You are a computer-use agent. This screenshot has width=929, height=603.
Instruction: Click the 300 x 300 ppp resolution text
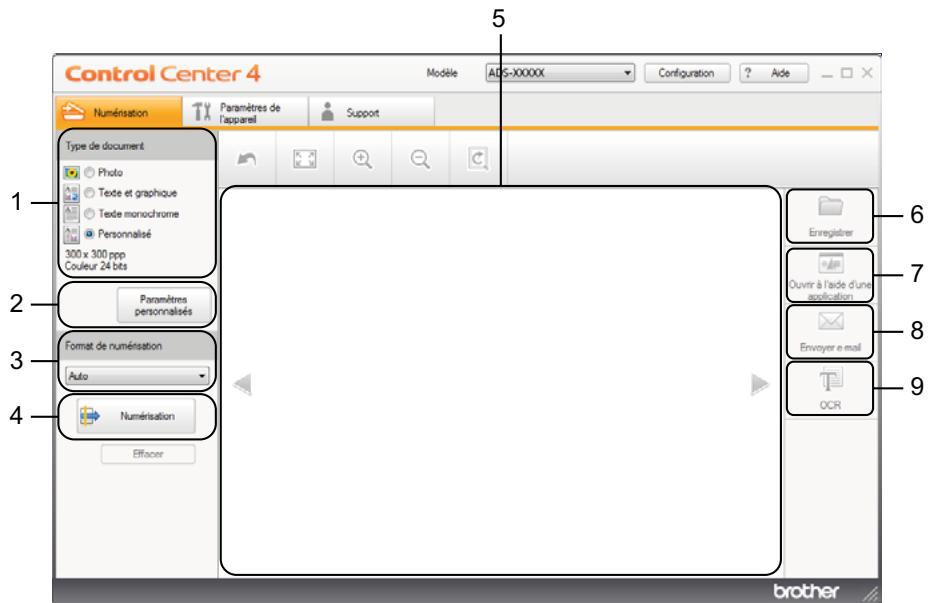(95, 254)
